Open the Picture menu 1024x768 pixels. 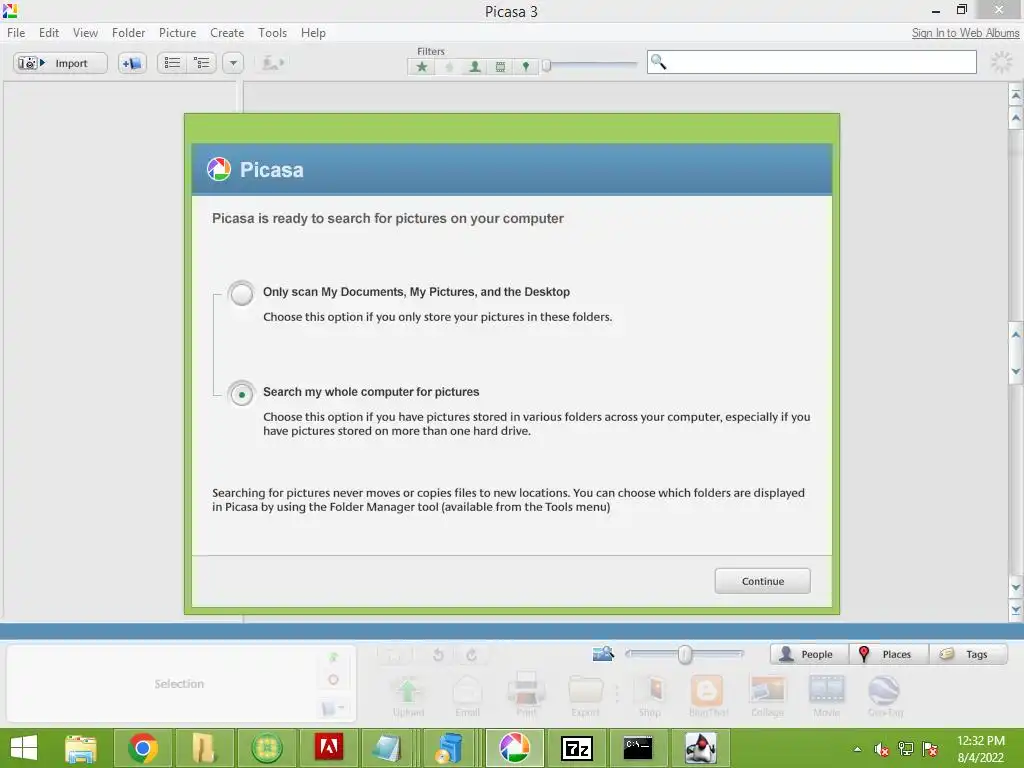(178, 33)
